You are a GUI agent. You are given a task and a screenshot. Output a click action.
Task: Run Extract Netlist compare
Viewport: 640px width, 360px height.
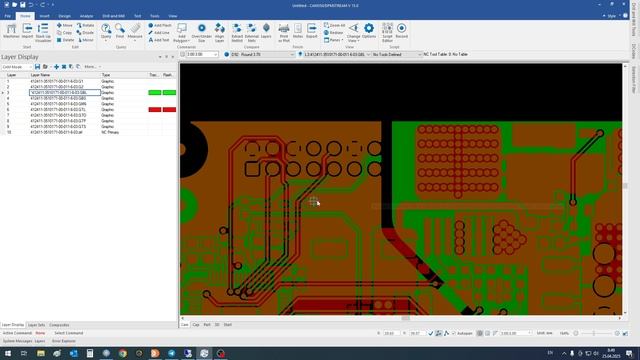tap(237, 33)
